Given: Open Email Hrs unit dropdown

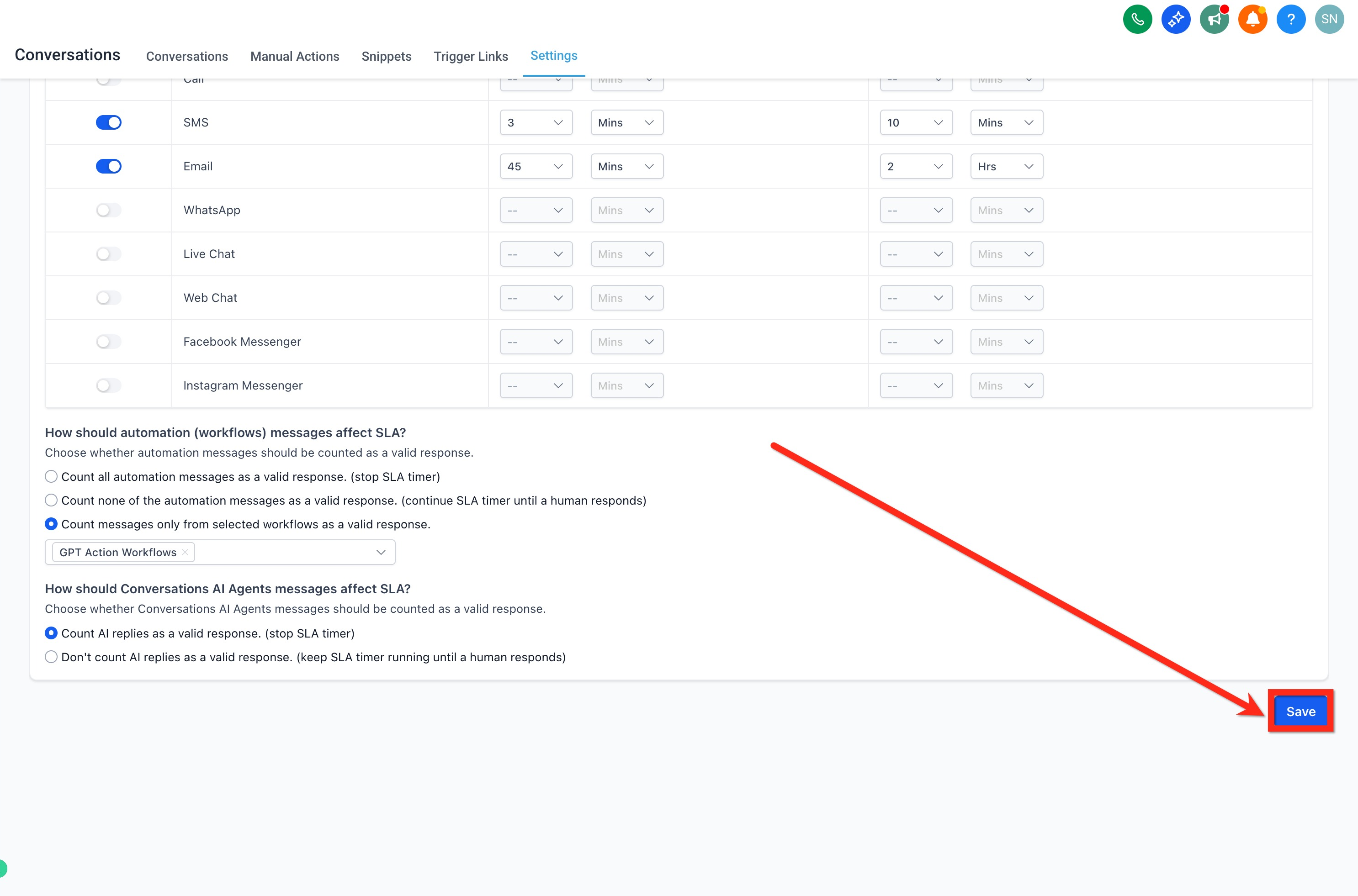Looking at the screenshot, I should click(1006, 166).
